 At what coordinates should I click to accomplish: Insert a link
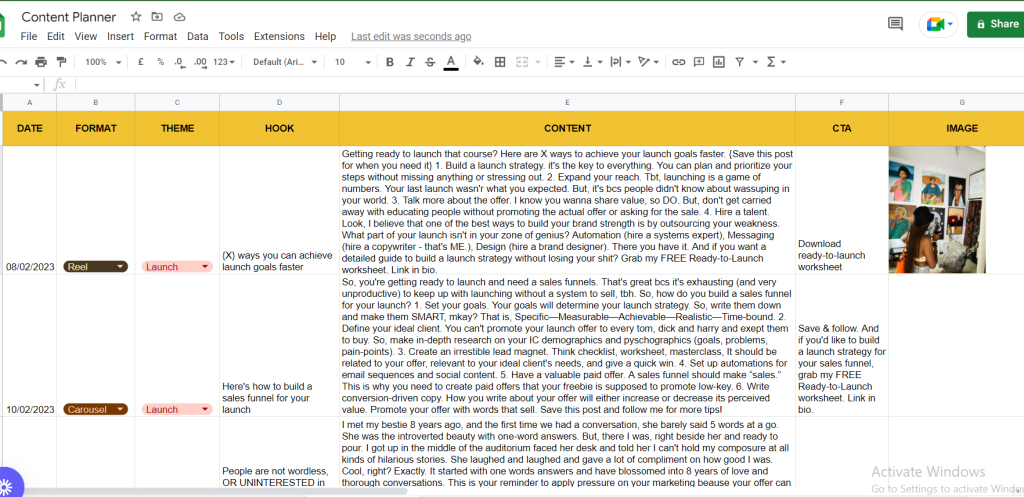(x=679, y=62)
